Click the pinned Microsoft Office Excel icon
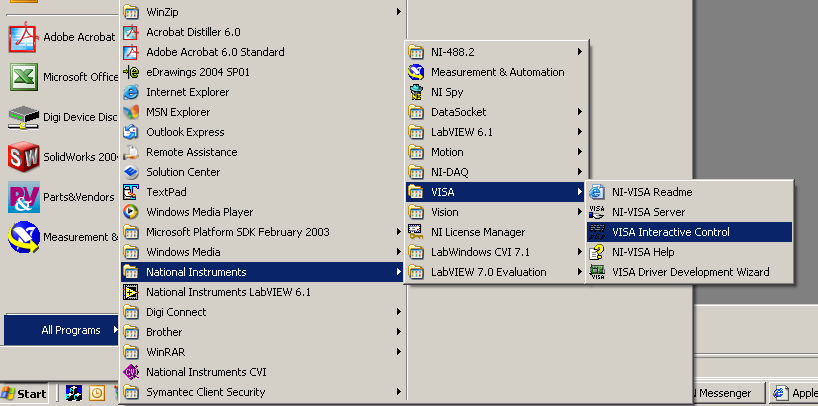The image size is (818, 406). click(23, 77)
